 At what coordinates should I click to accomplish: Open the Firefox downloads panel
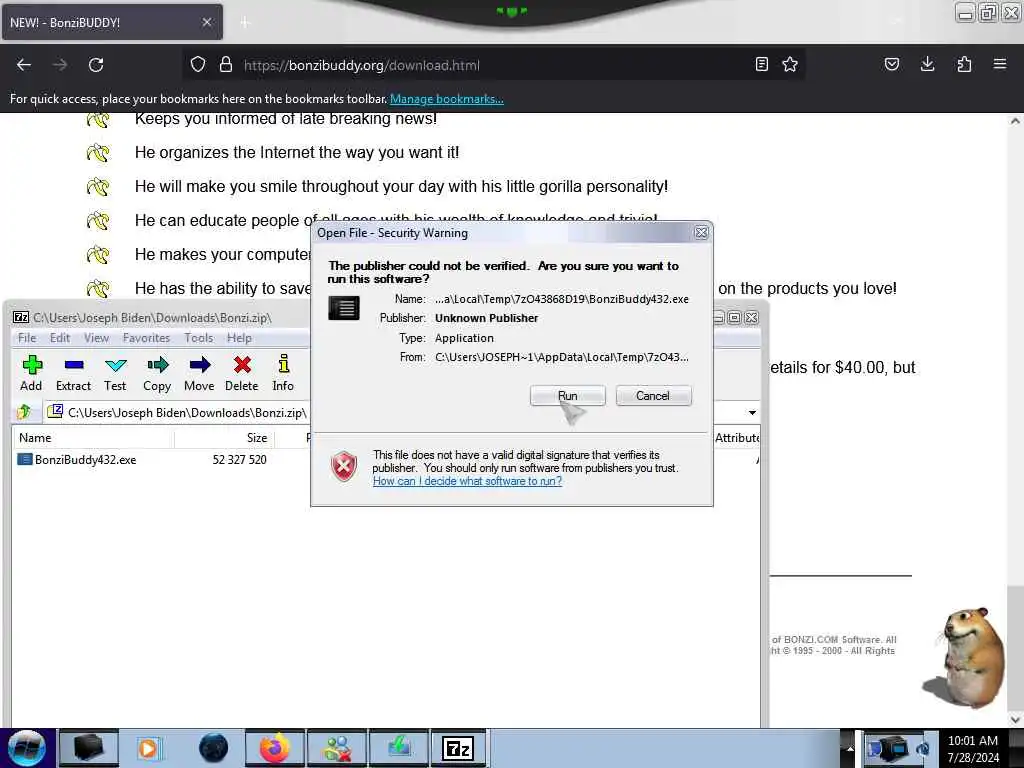[927, 65]
